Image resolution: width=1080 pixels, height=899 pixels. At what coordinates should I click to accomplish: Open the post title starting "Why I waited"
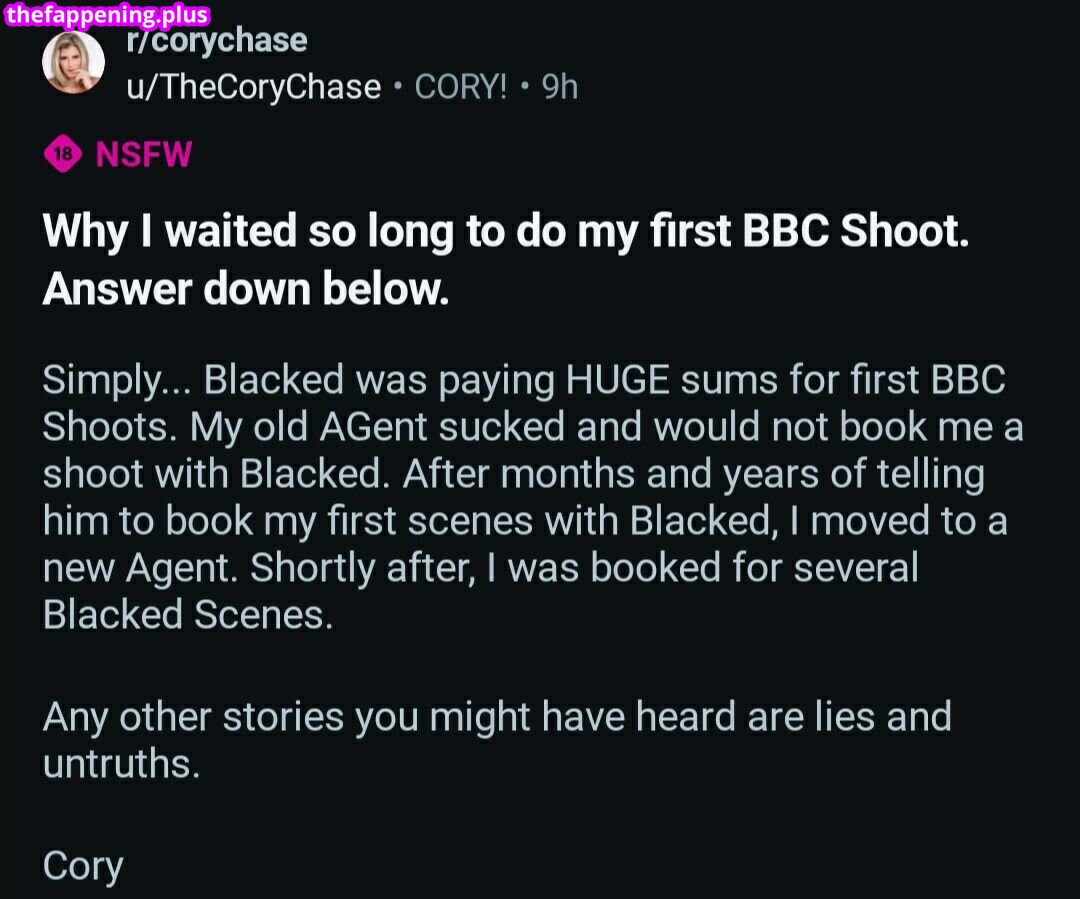click(x=506, y=232)
